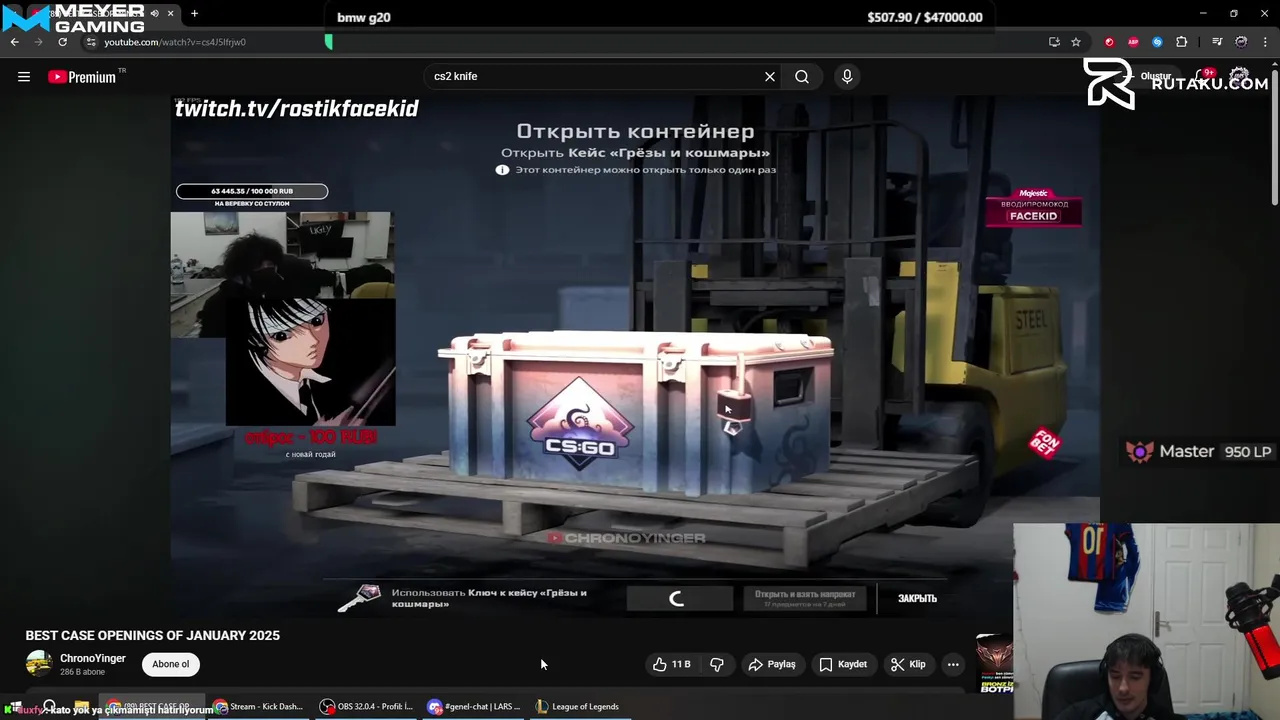Open the ABP adblock extension

coord(1133,42)
